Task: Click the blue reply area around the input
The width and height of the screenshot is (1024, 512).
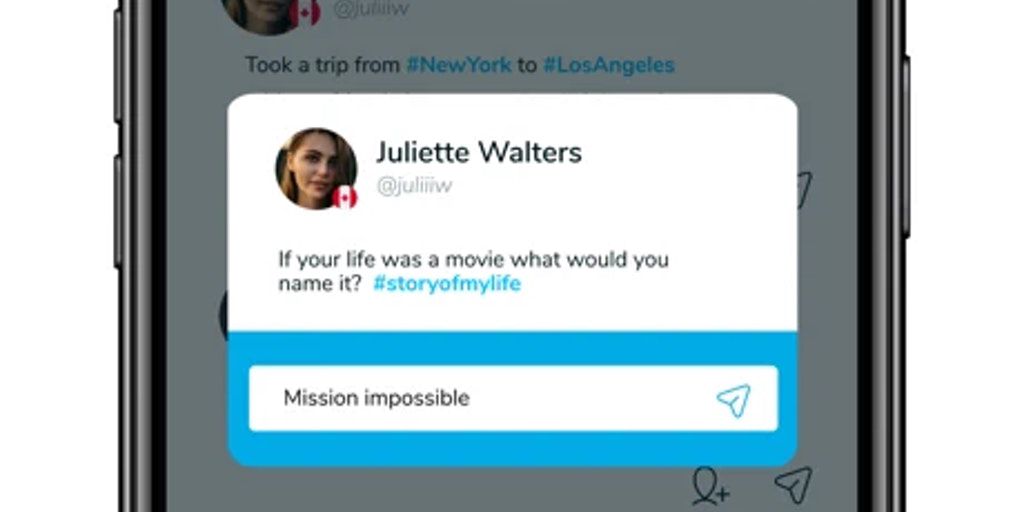Action: tap(513, 399)
